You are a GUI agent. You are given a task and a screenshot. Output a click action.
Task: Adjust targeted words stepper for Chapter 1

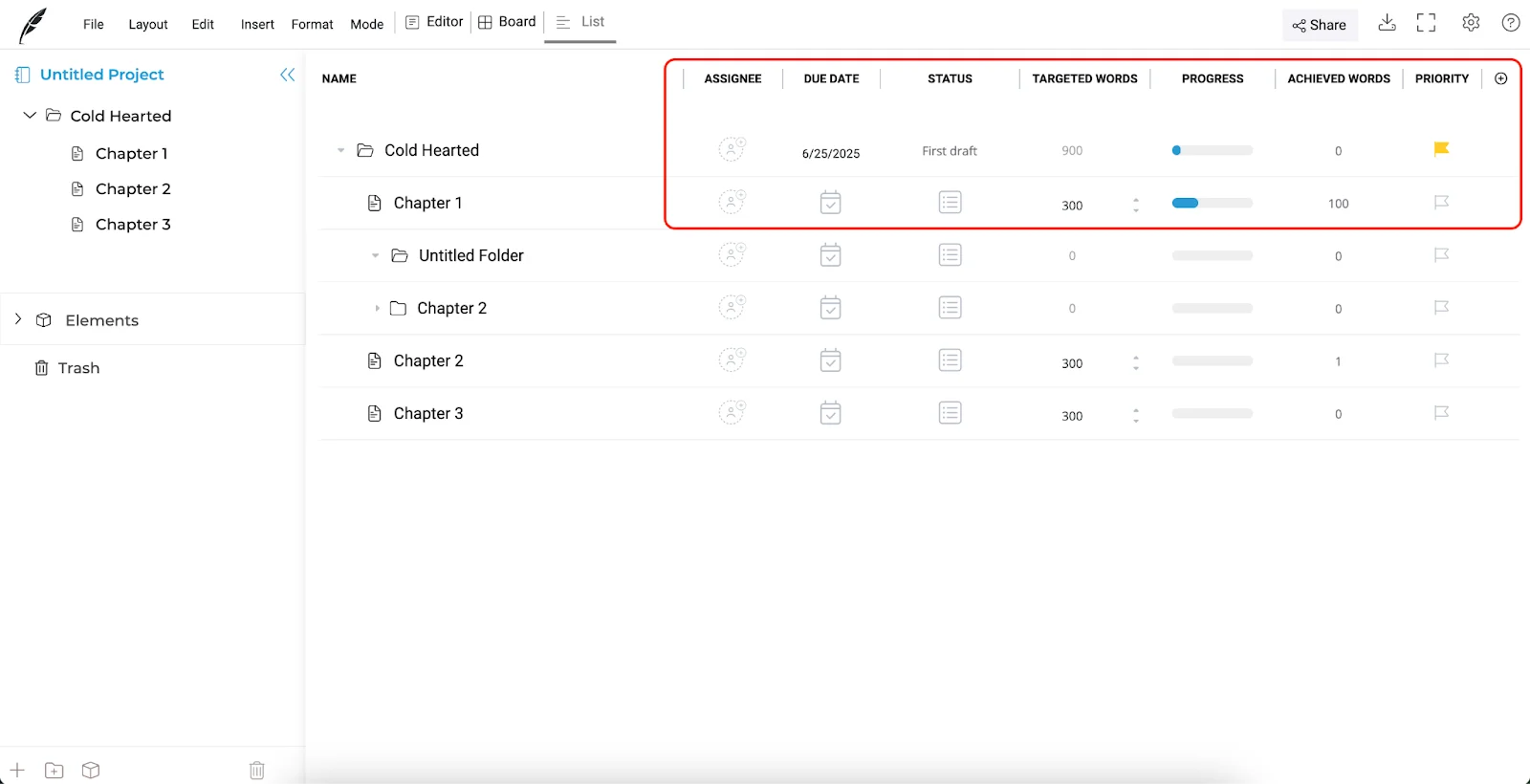pyautogui.click(x=1136, y=205)
